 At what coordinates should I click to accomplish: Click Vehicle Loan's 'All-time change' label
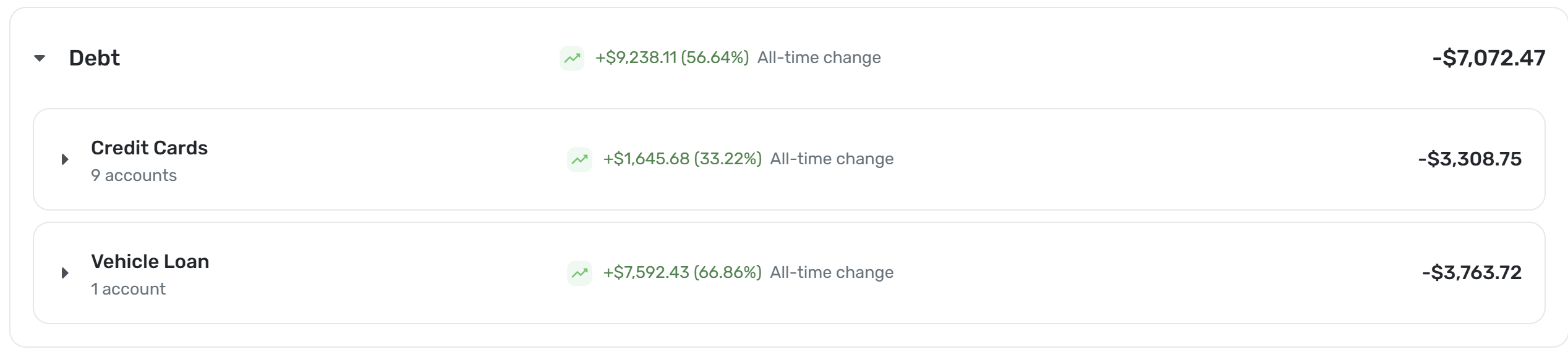[832, 273]
